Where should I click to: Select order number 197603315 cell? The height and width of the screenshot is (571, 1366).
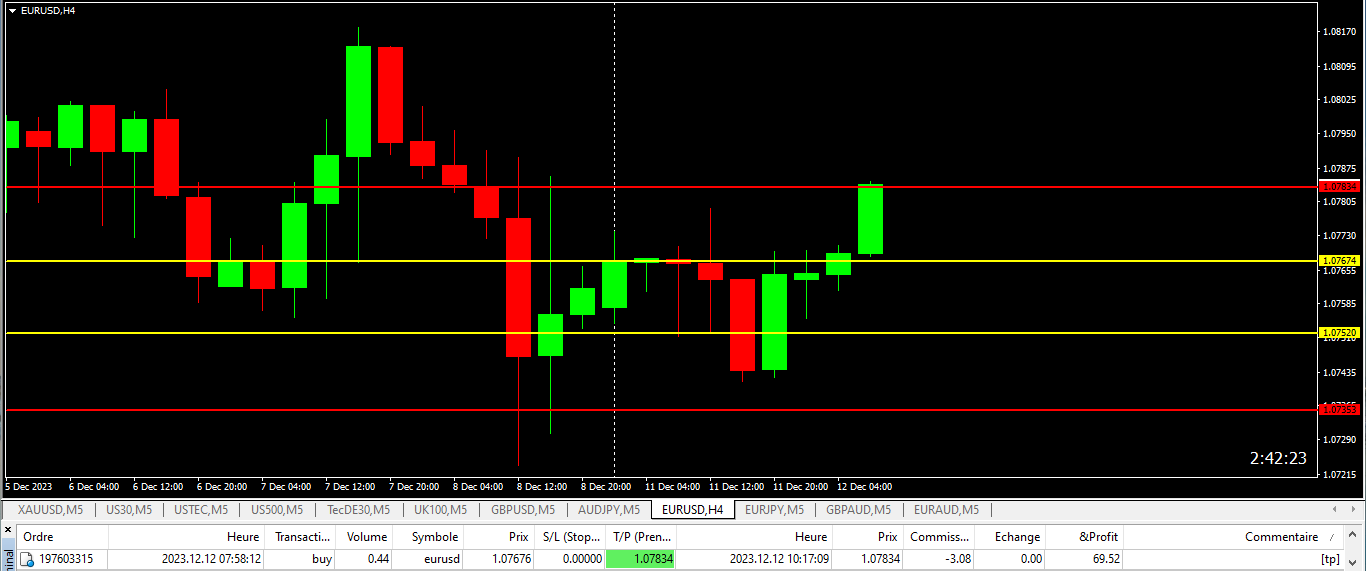[x=66, y=559]
